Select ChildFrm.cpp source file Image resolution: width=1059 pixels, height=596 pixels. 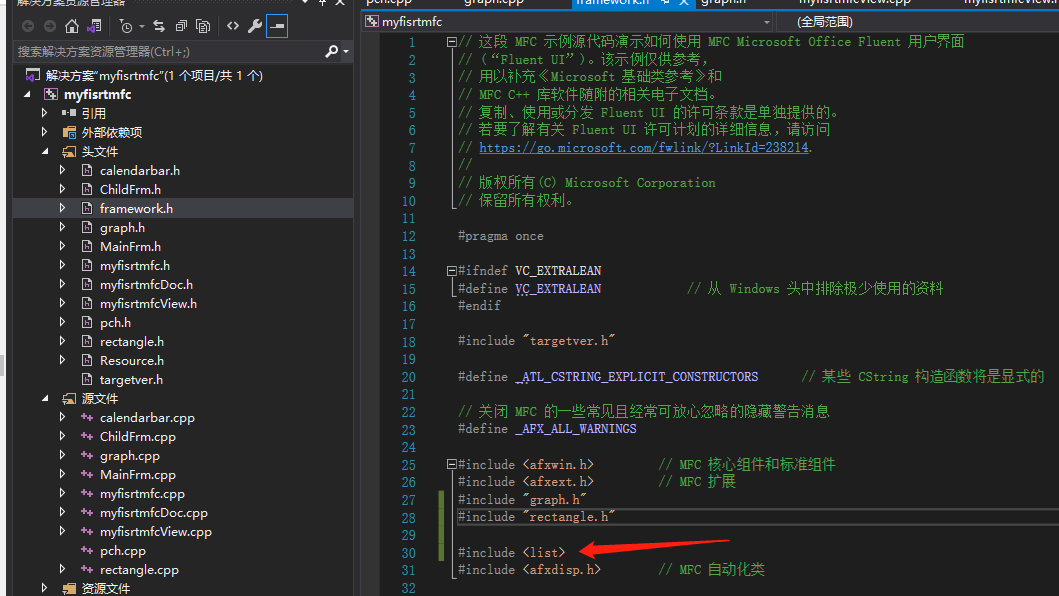pos(138,437)
